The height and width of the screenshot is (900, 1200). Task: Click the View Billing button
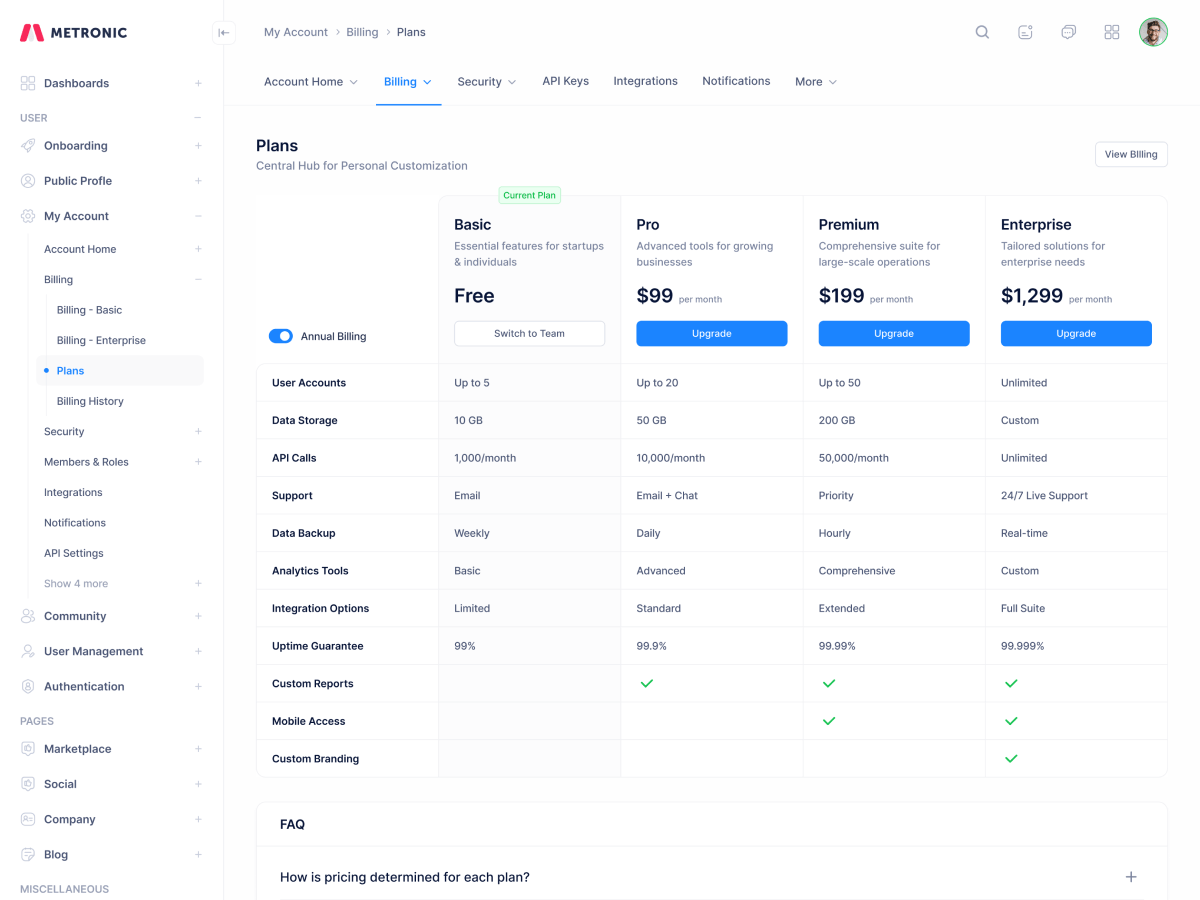coord(1130,154)
